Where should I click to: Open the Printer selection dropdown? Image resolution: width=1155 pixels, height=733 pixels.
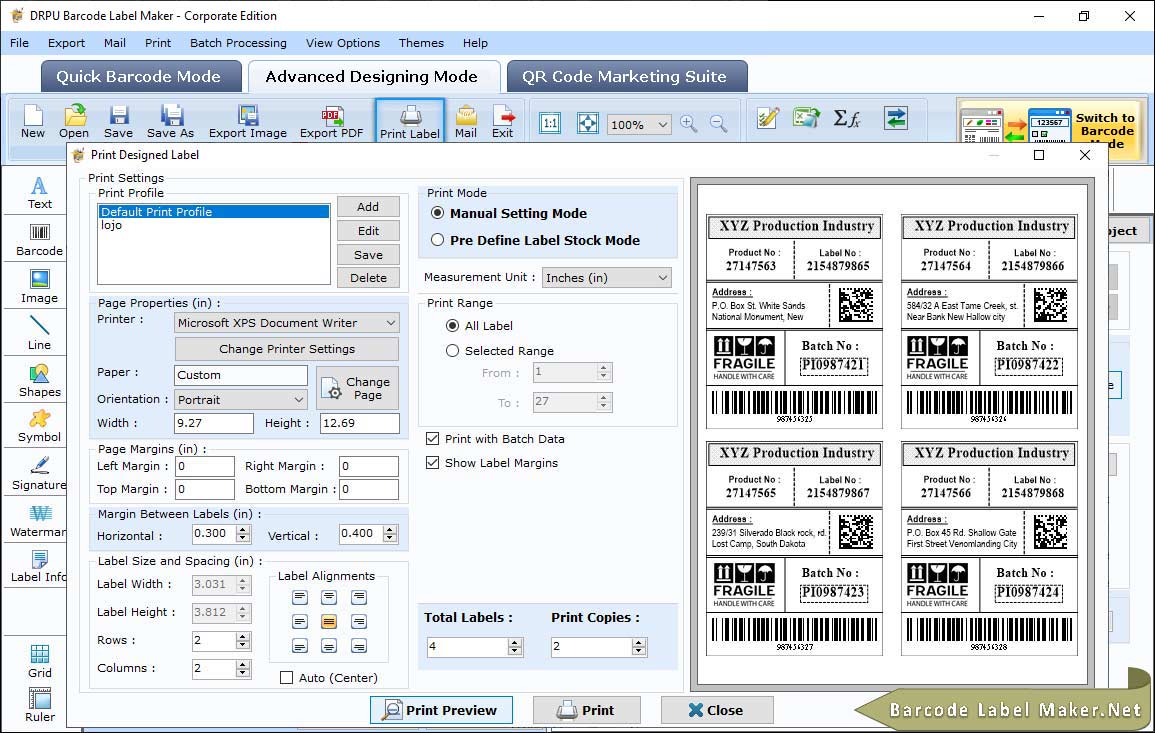[x=287, y=323]
